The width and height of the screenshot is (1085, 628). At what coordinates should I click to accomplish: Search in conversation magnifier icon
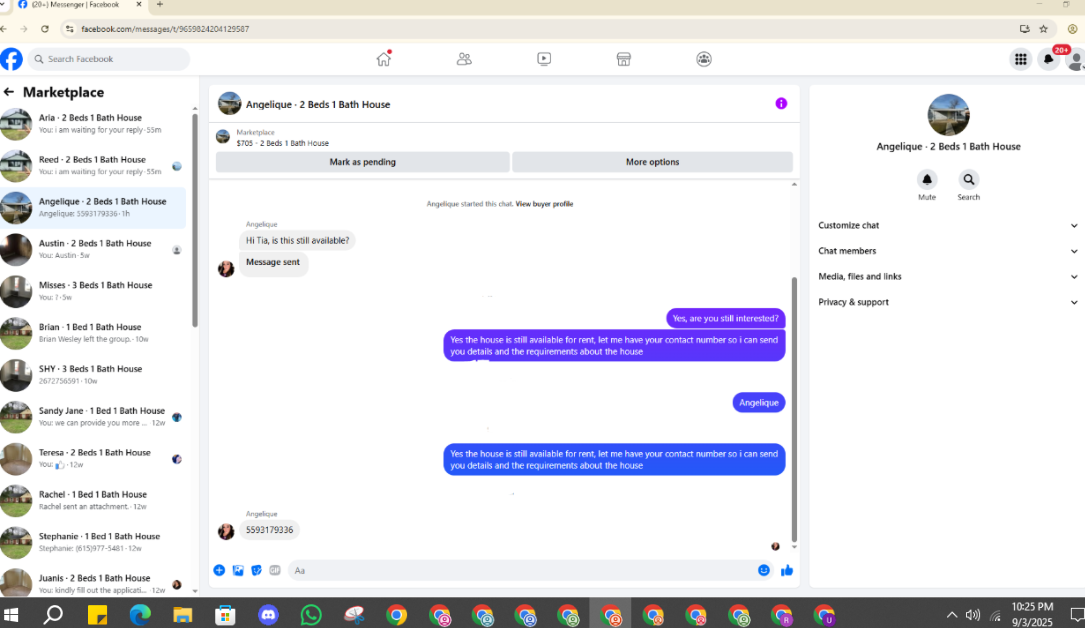pyautogui.click(x=969, y=180)
